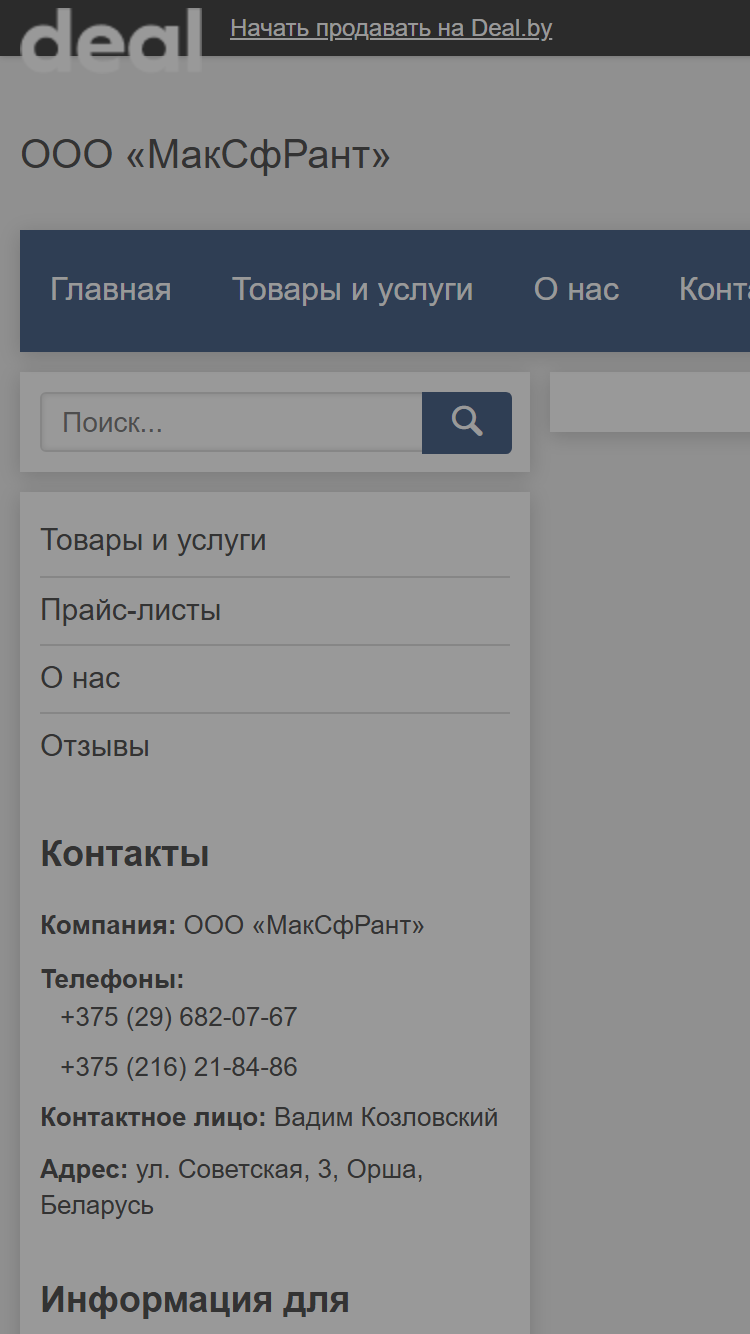
Task: Open the Главная navigation tab
Action: tap(111, 290)
